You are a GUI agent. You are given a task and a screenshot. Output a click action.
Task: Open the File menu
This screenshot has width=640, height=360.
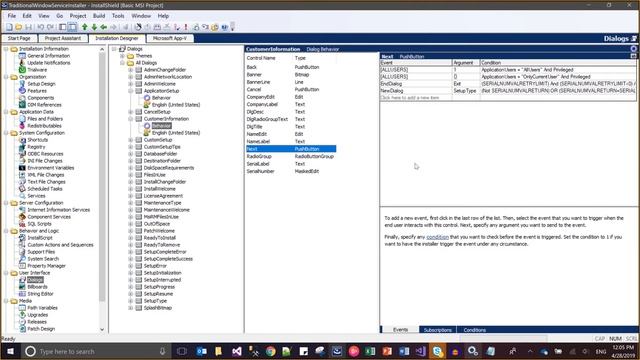click(12, 16)
